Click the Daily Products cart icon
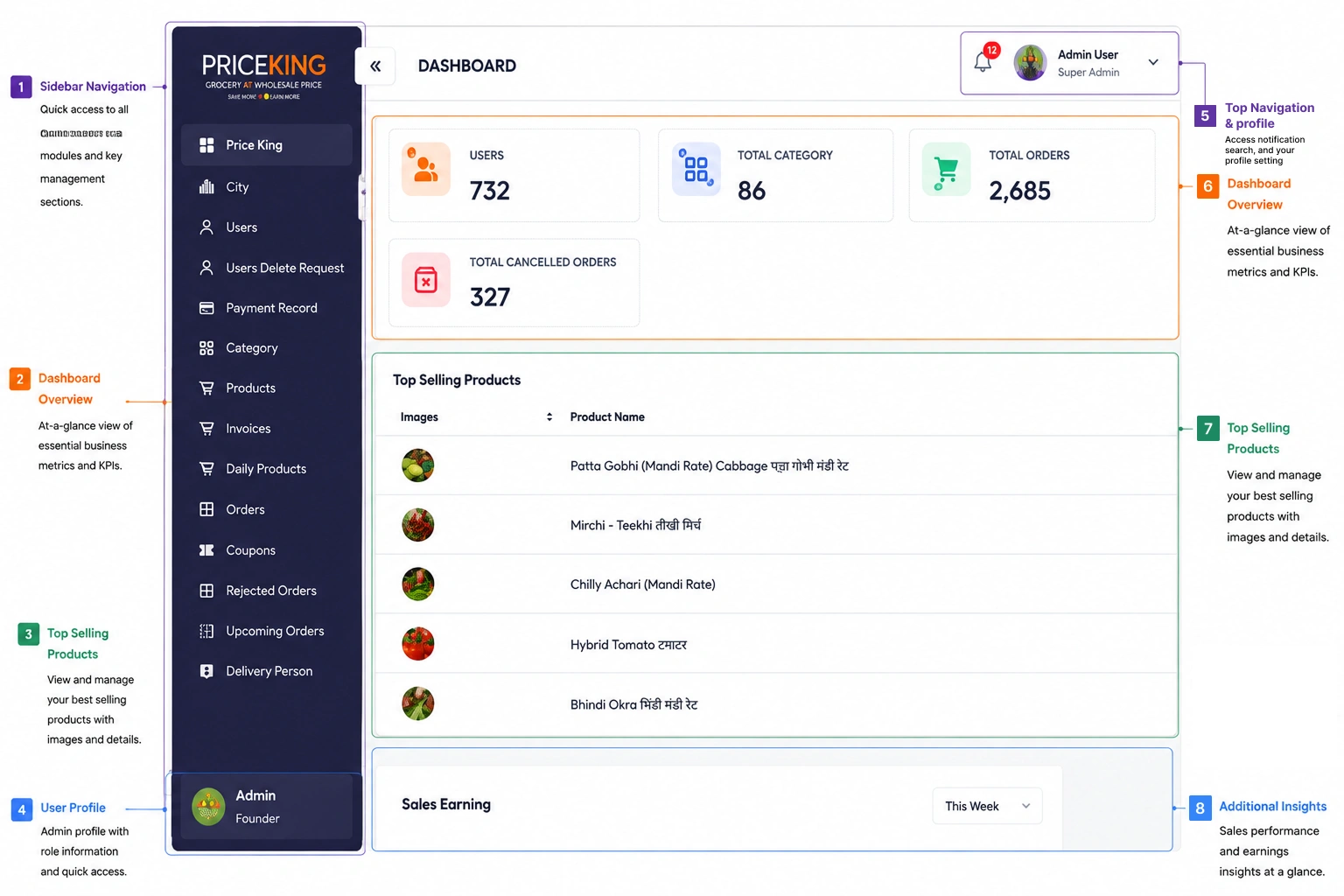This screenshot has width=1344, height=896. (206, 469)
